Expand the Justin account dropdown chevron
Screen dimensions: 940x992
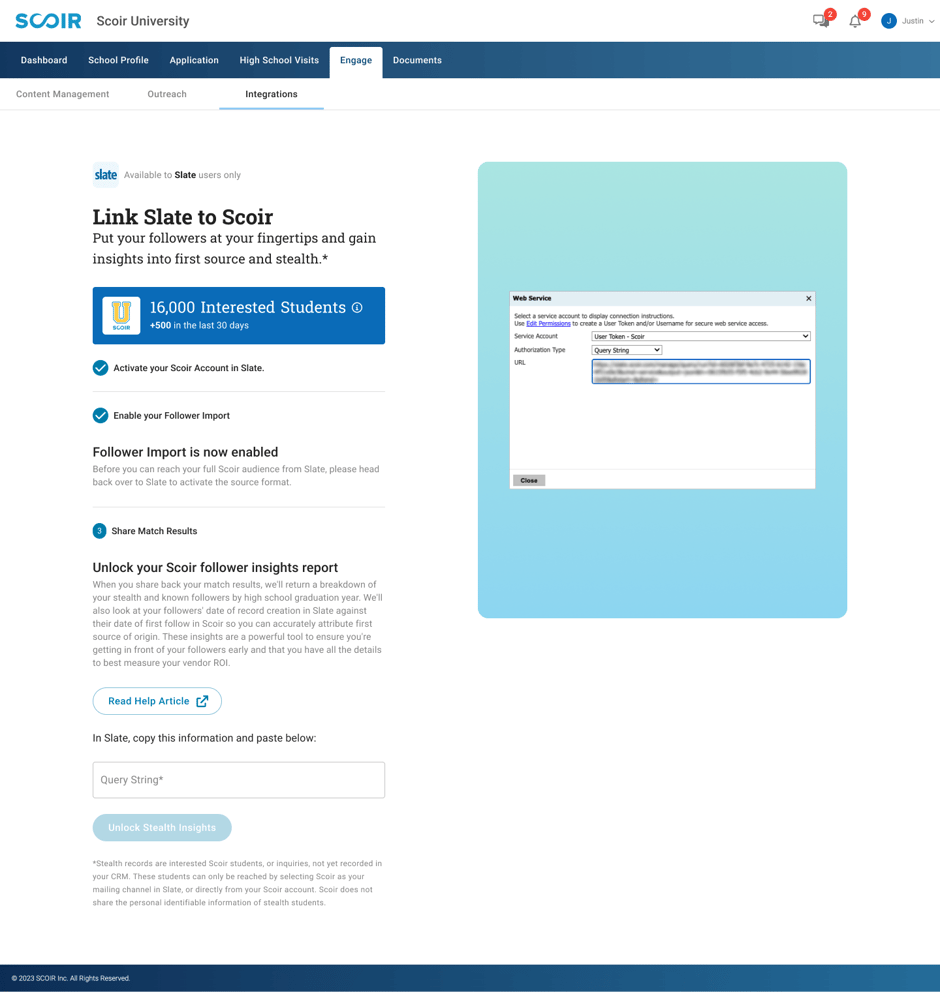[931, 22]
